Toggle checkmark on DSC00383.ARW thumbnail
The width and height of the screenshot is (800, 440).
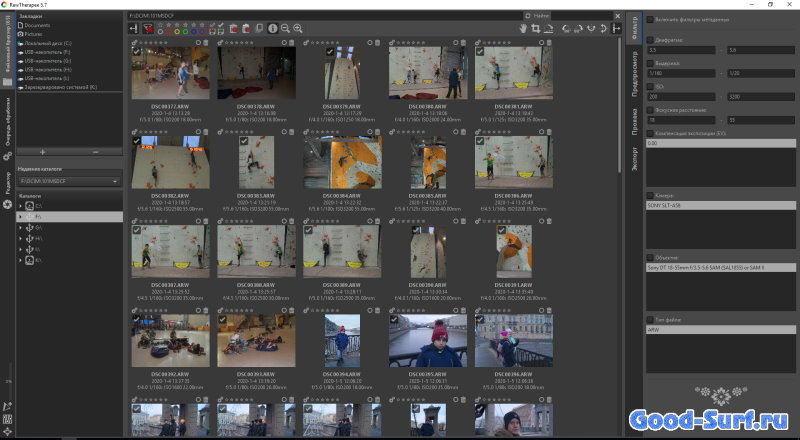pyautogui.click(x=244, y=141)
